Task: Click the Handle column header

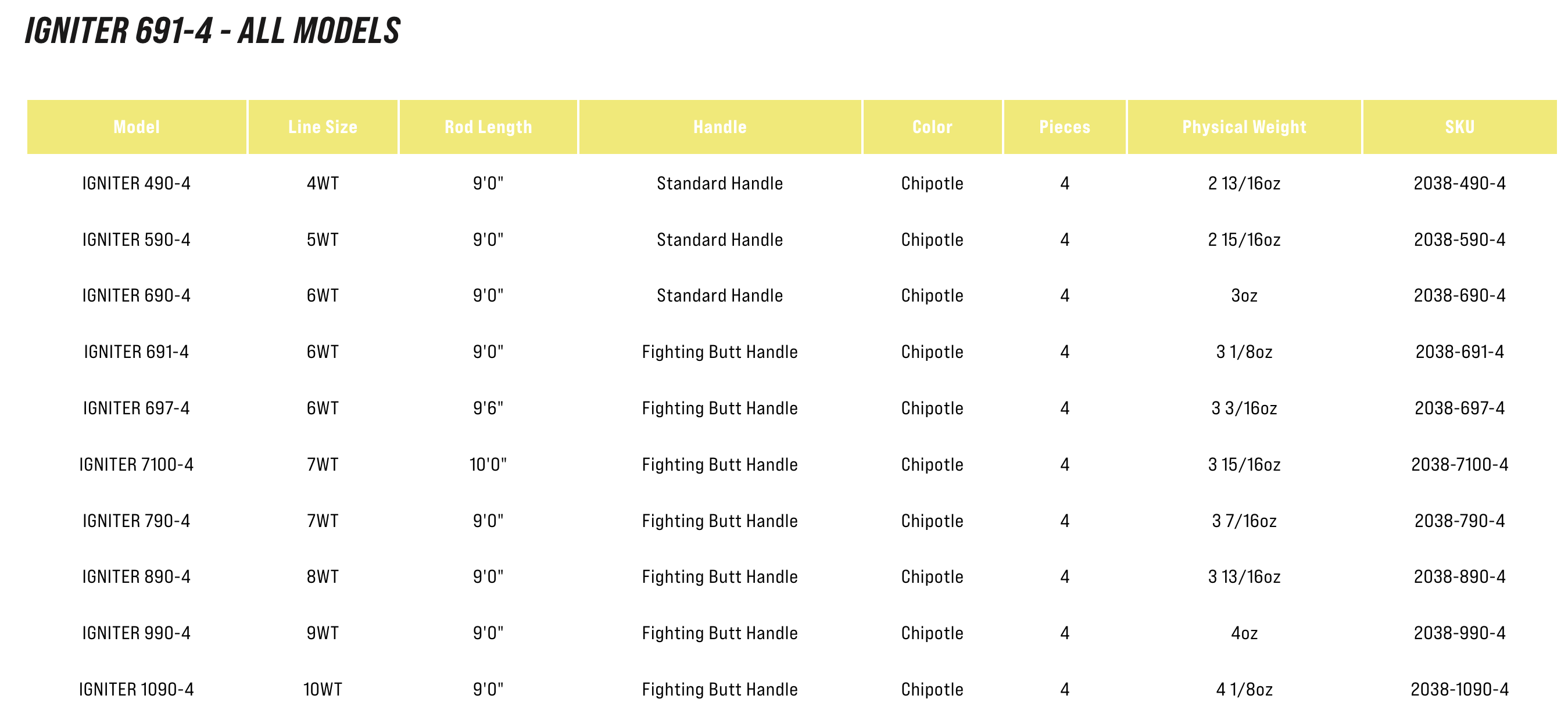Action: pos(719,127)
